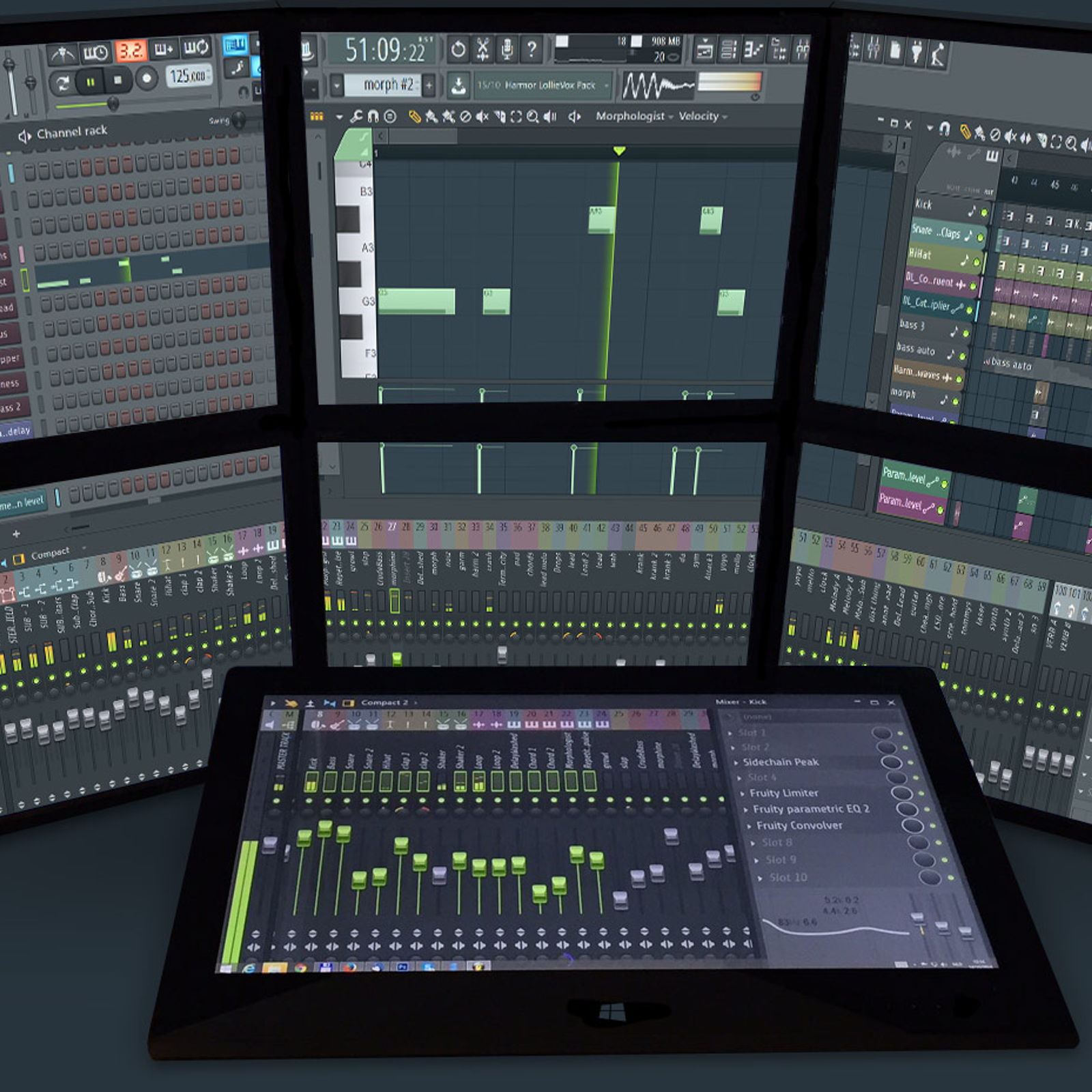Open the Sidechain Peak effect

781,762
